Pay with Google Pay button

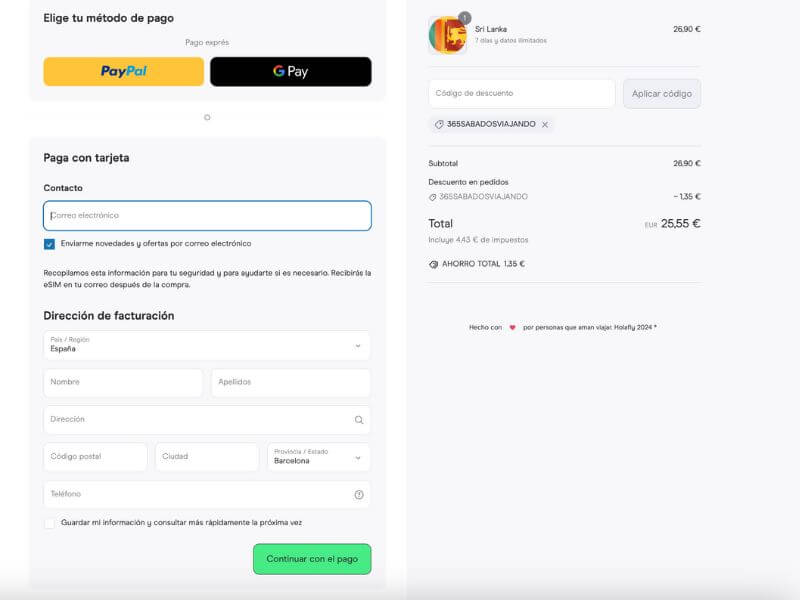click(291, 71)
